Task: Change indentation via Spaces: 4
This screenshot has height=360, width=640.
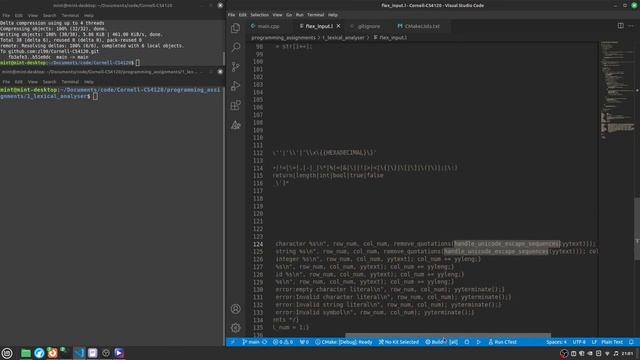Action: [x=556, y=342]
